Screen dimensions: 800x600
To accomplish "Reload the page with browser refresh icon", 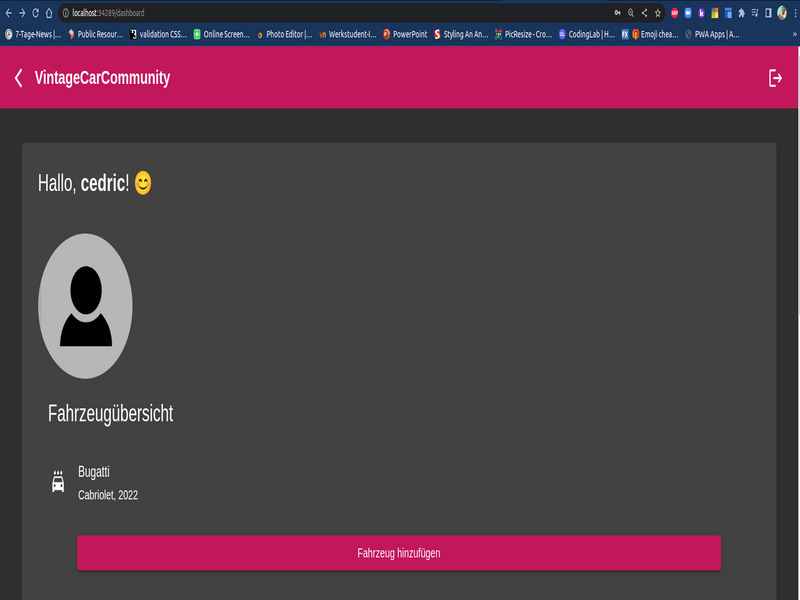I will coord(36,13).
